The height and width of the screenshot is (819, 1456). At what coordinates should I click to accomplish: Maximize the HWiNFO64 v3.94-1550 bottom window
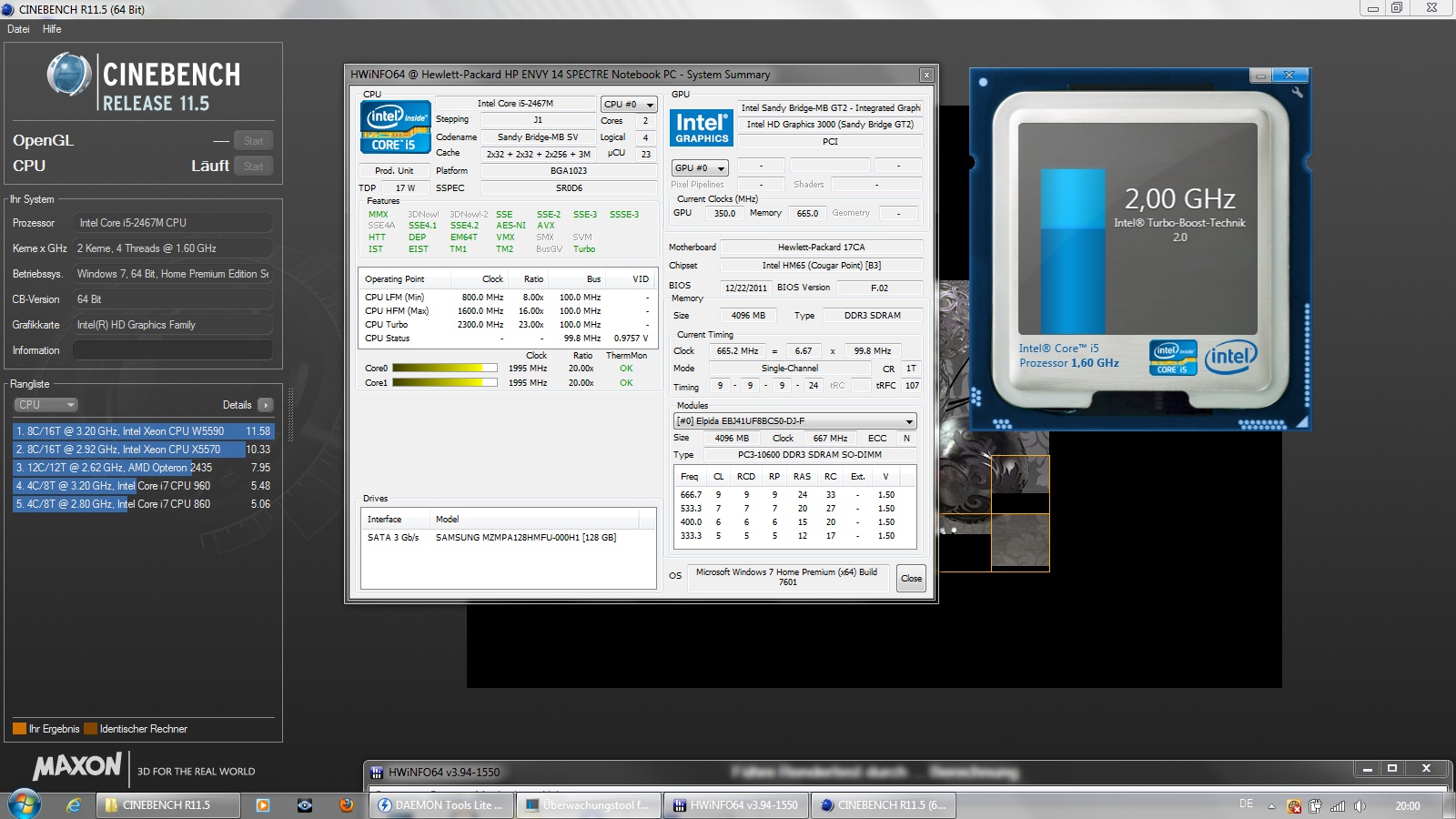point(1391,769)
